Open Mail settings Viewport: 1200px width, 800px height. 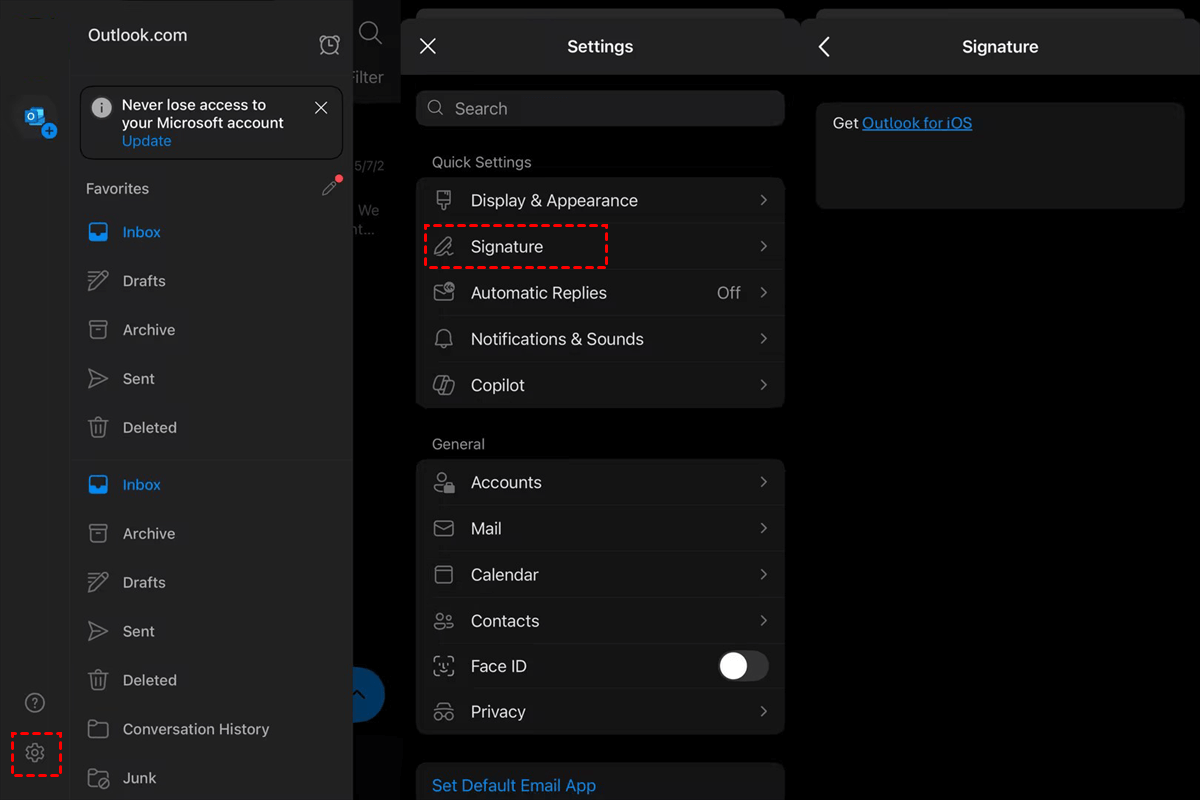point(600,528)
